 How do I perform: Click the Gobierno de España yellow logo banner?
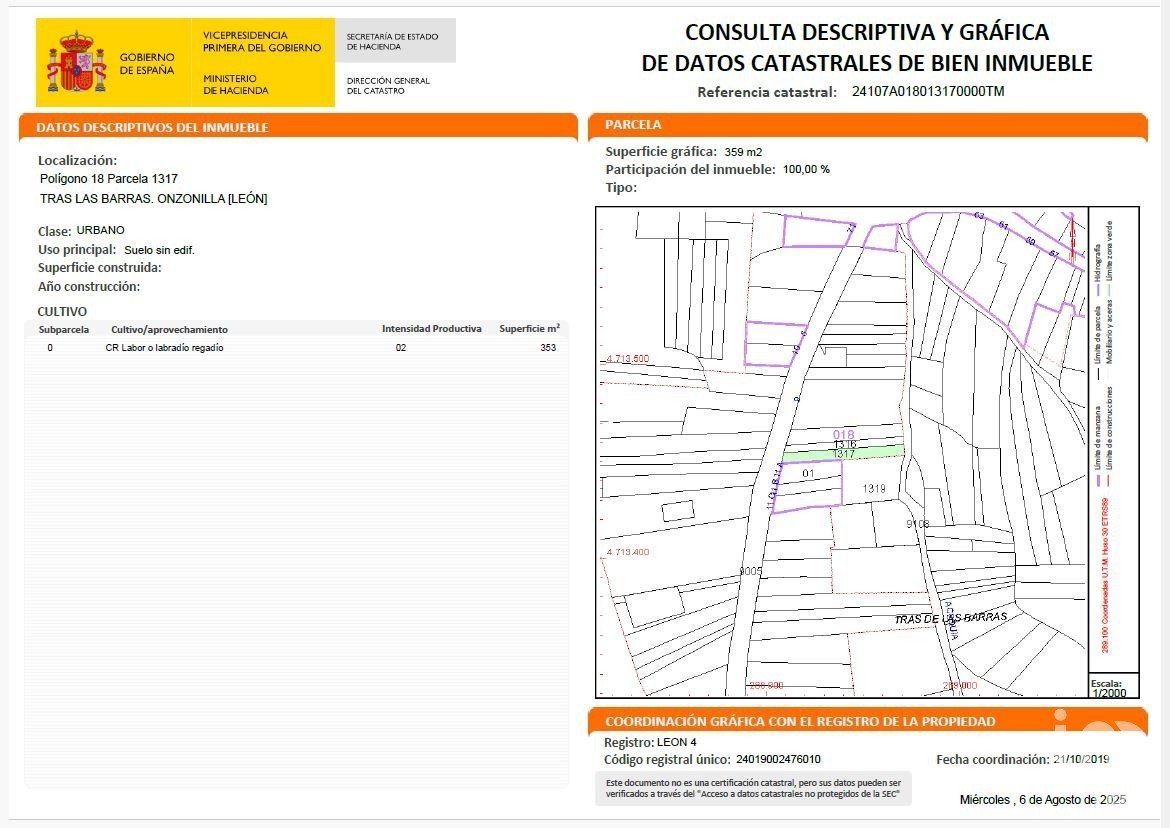coord(185,62)
